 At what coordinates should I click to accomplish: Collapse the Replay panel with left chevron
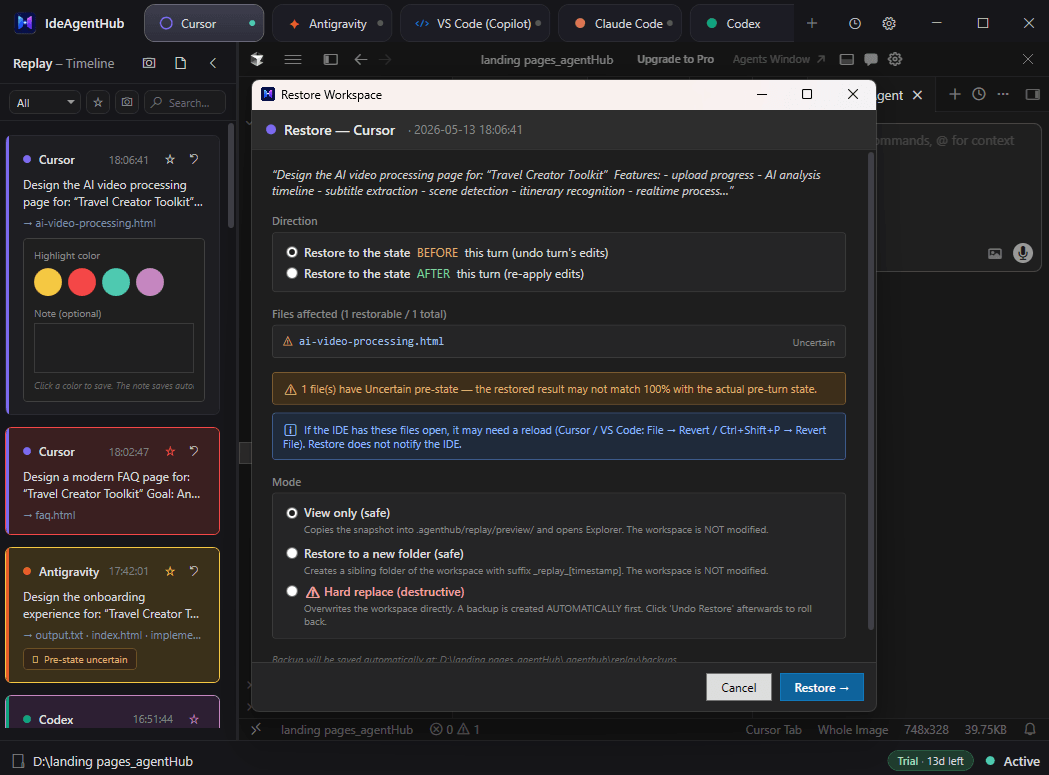pyautogui.click(x=213, y=63)
